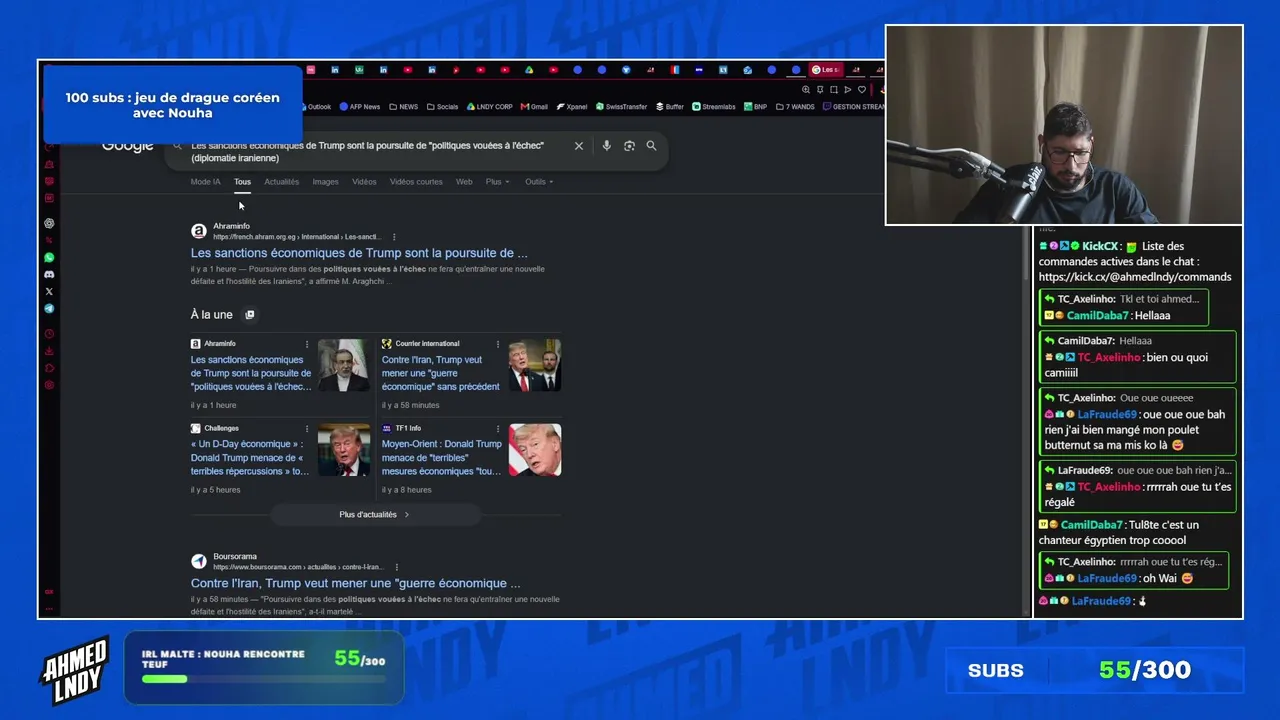Switch to the Vidéos tab

[x=364, y=182]
